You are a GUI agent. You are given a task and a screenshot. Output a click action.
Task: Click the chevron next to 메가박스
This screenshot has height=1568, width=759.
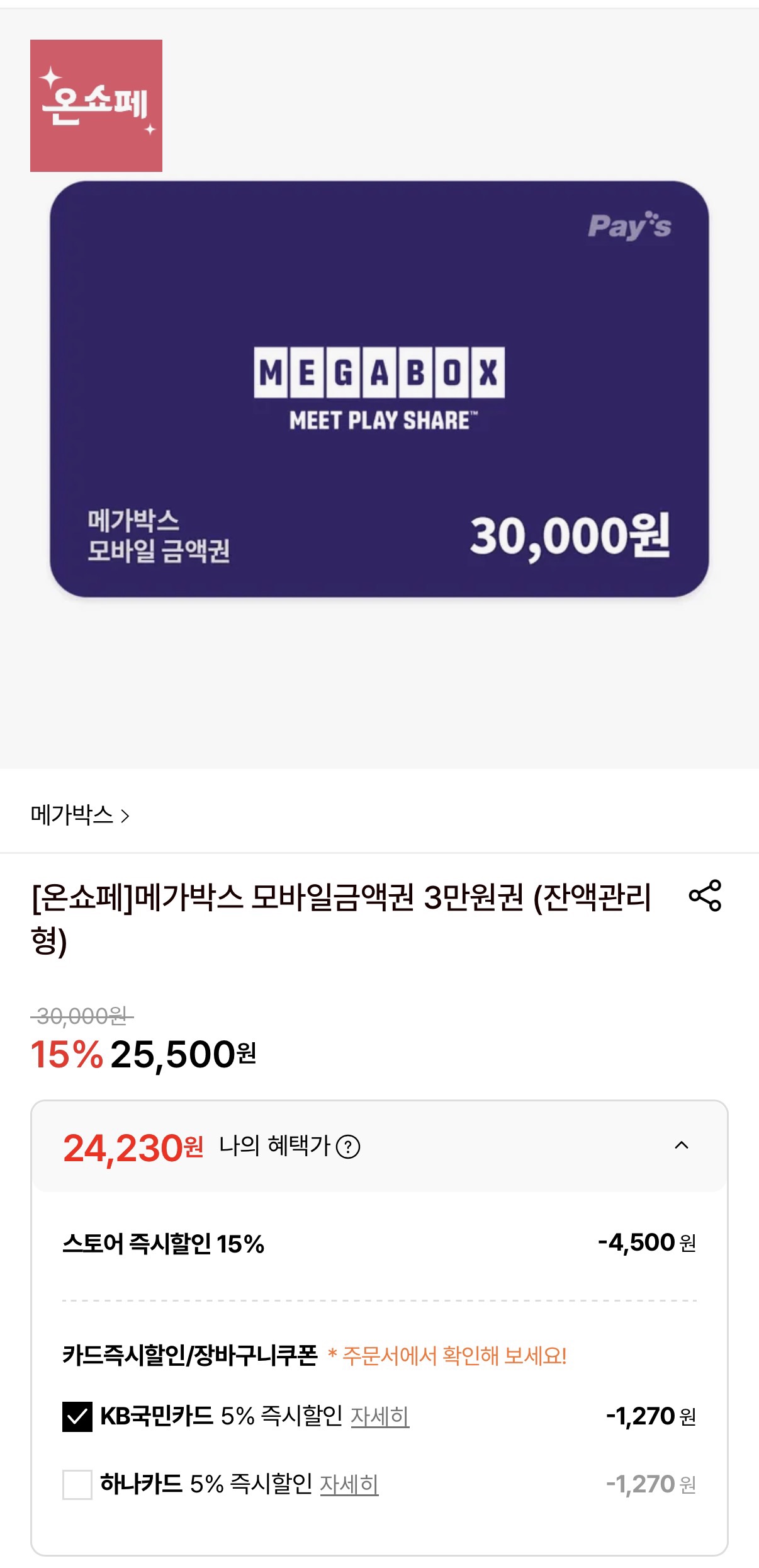[125, 816]
